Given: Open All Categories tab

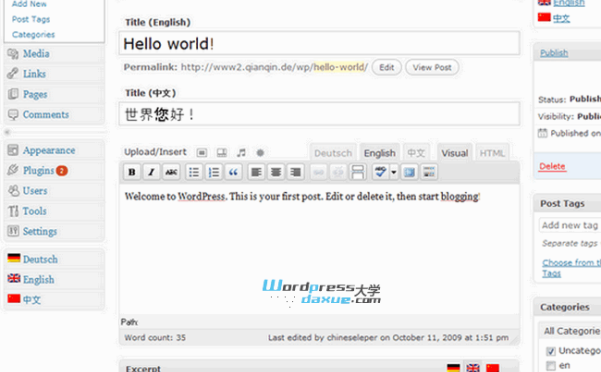Looking at the screenshot, I should (x=571, y=331).
